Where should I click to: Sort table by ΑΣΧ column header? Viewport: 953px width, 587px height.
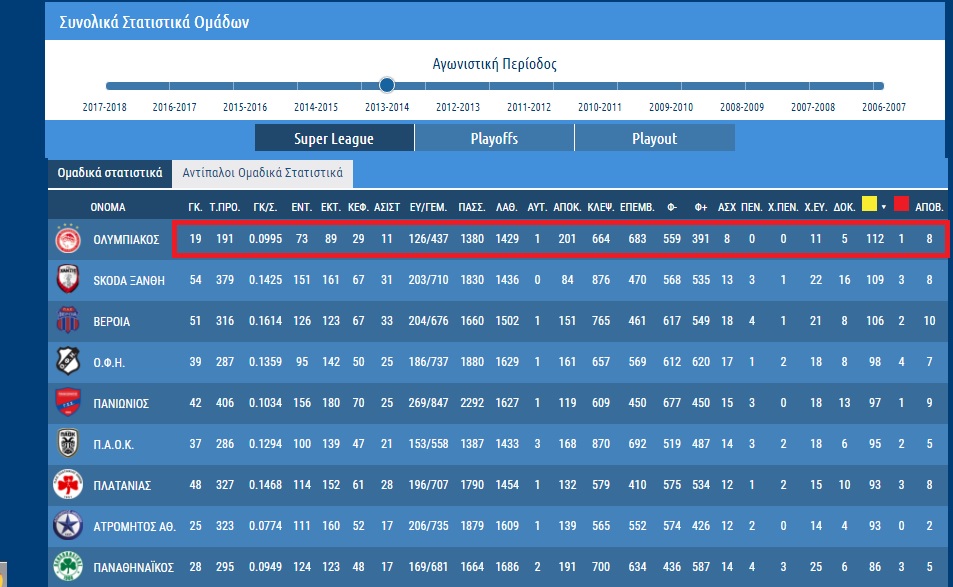click(x=727, y=207)
